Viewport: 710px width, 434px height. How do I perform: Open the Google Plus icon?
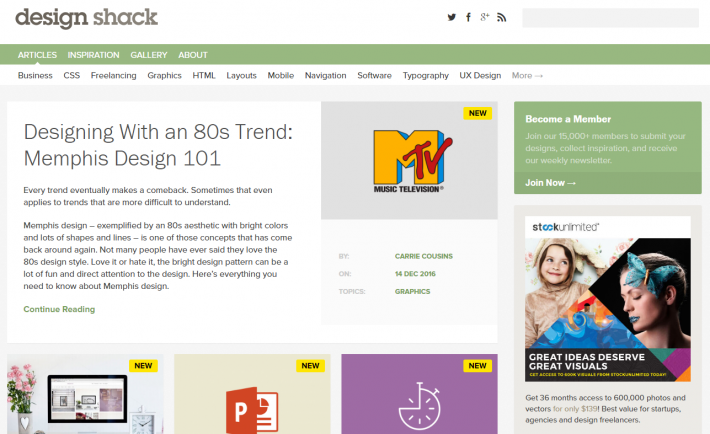pos(485,18)
